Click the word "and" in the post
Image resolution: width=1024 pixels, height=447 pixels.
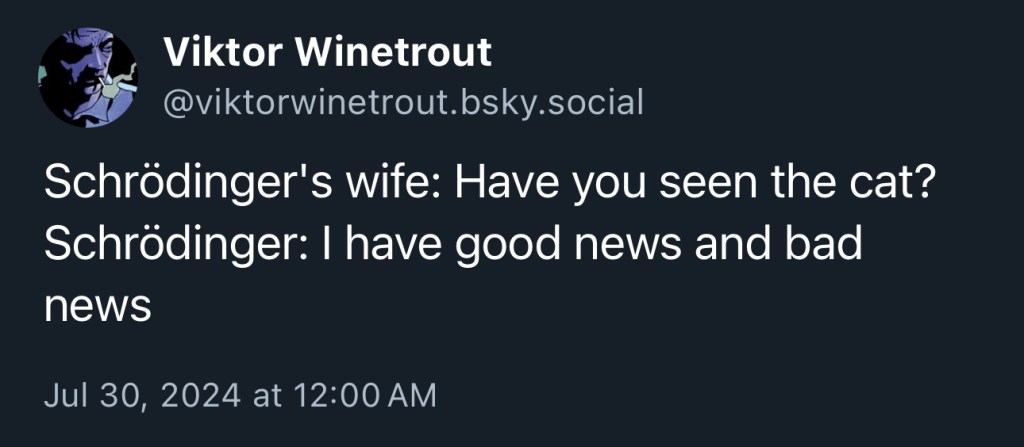(x=734, y=245)
